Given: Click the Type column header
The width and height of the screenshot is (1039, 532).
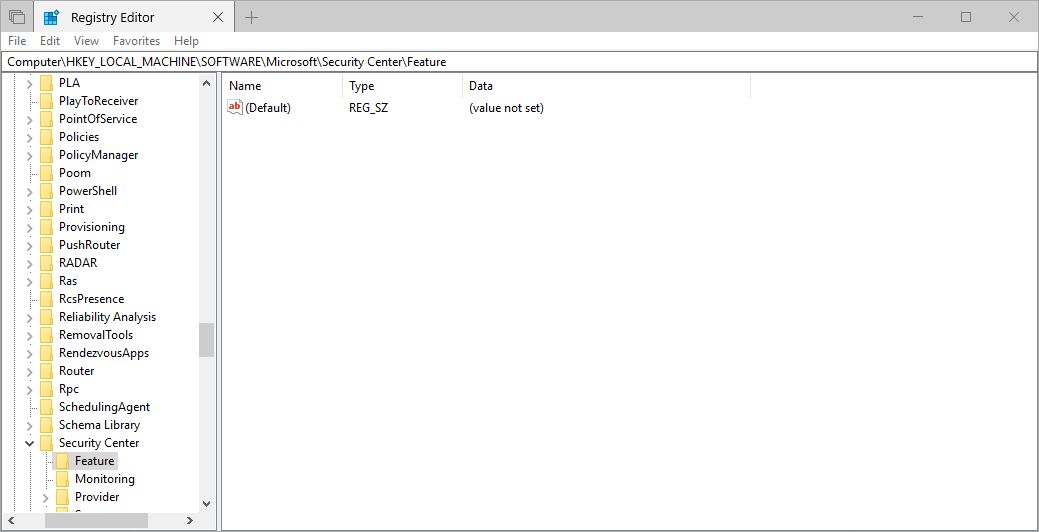Looking at the screenshot, I should pyautogui.click(x=402, y=86).
